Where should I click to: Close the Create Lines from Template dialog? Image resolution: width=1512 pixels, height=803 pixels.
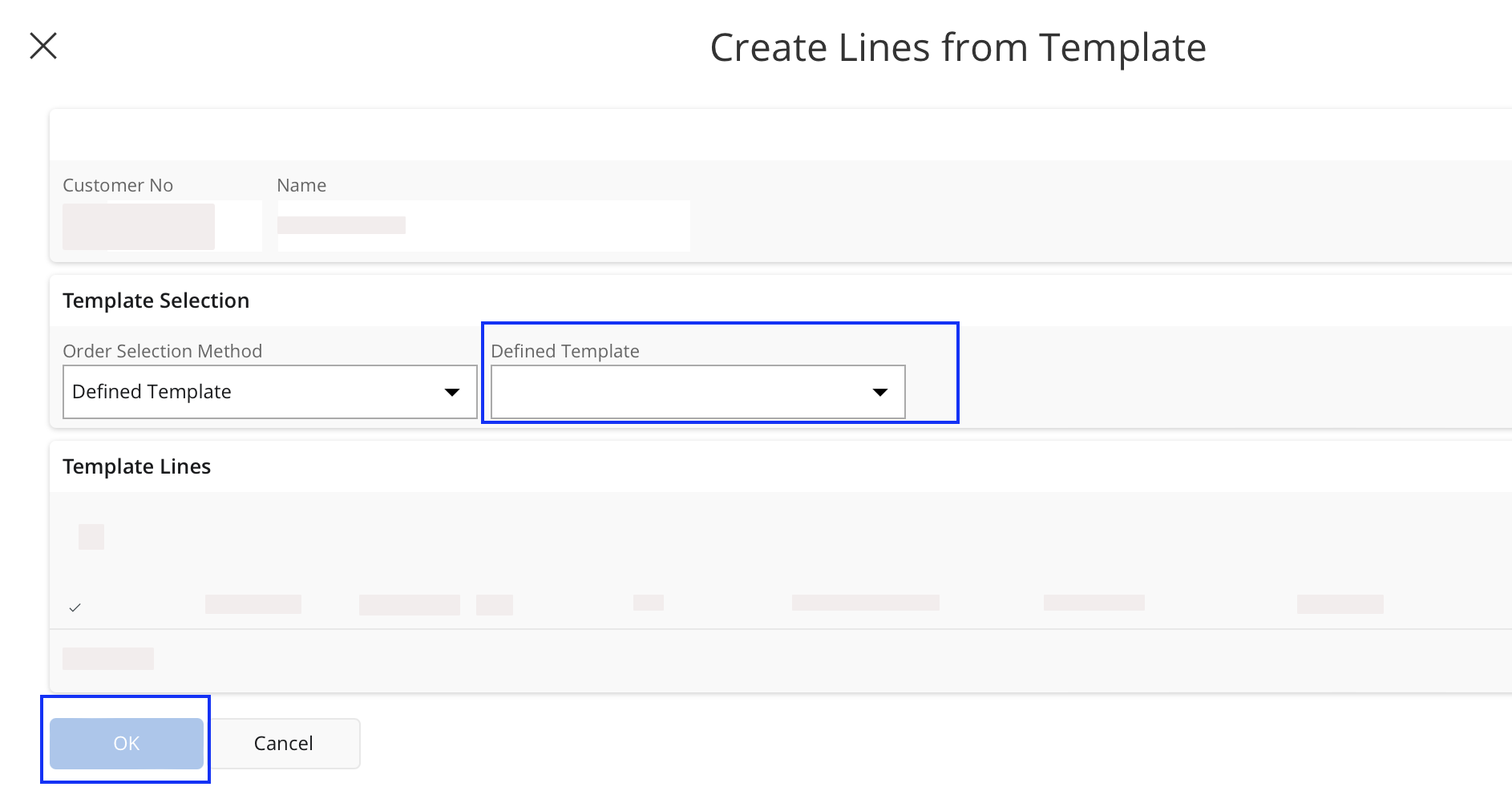(43, 46)
